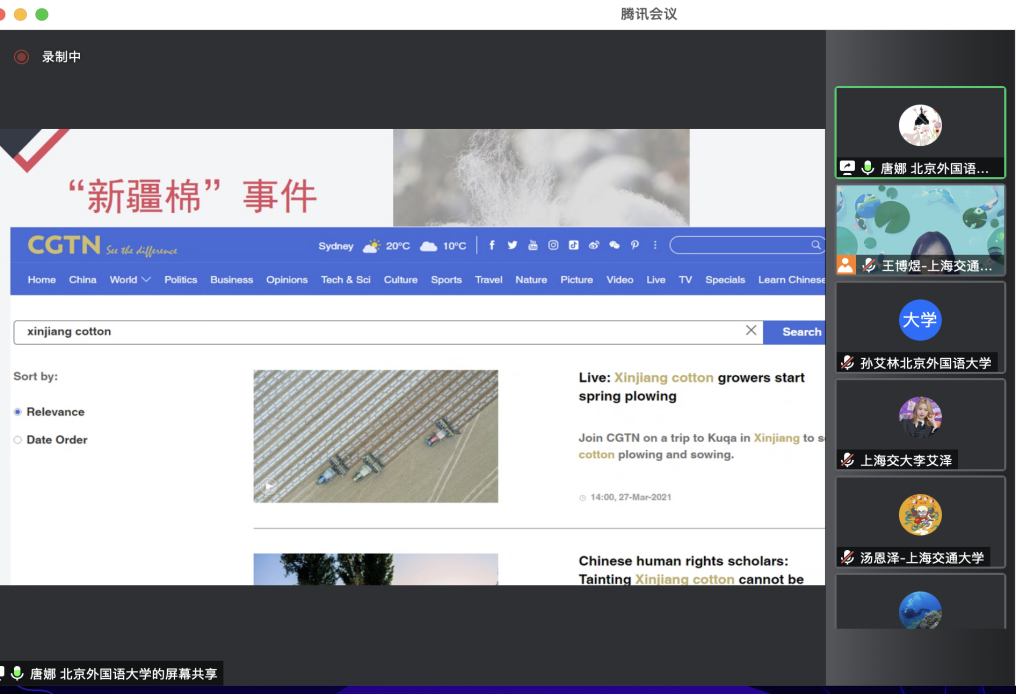
Task: Open the Tech & Sci section
Action: click(x=346, y=280)
